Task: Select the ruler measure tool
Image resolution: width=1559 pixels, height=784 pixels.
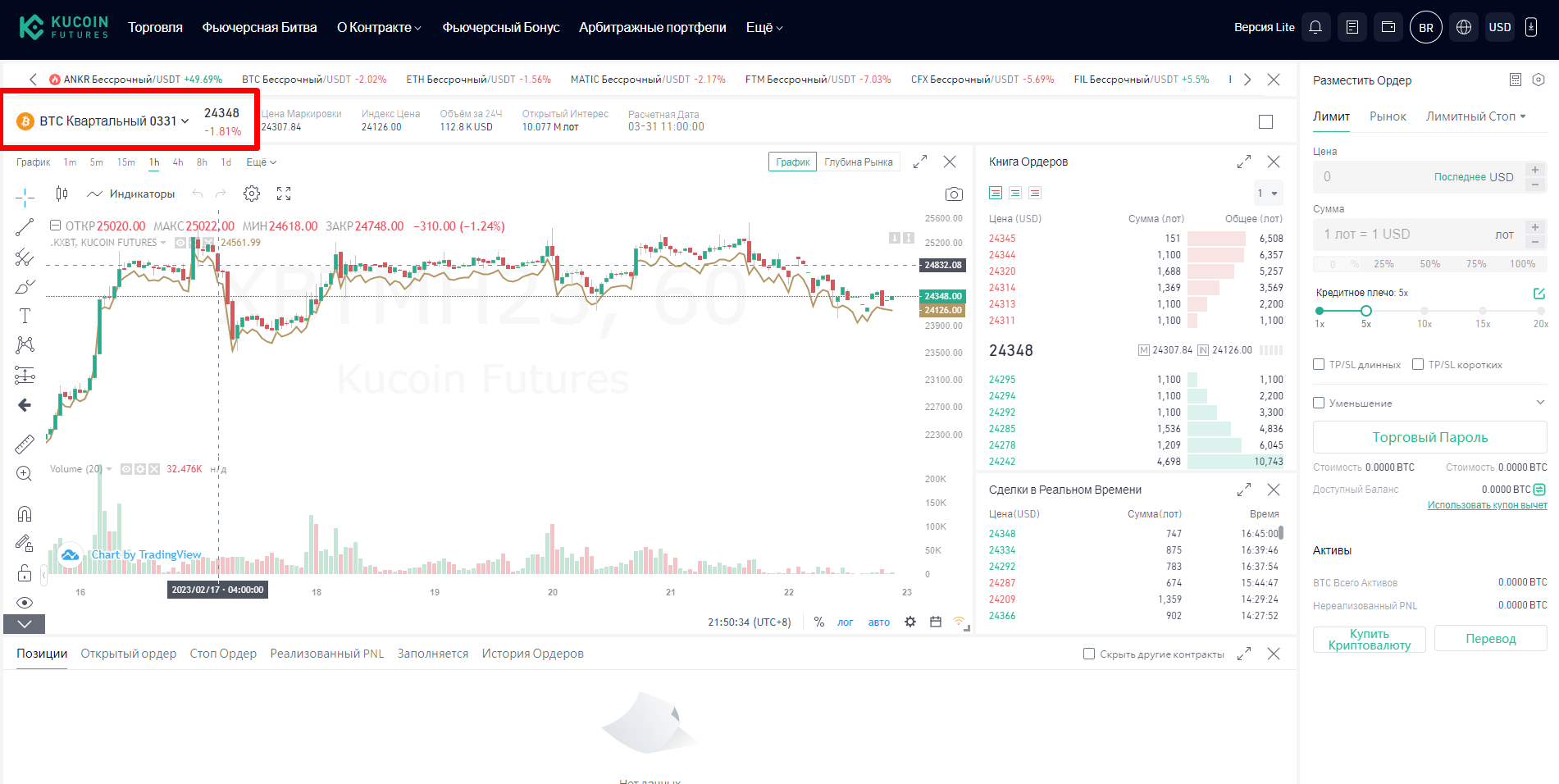Action: pyautogui.click(x=25, y=444)
